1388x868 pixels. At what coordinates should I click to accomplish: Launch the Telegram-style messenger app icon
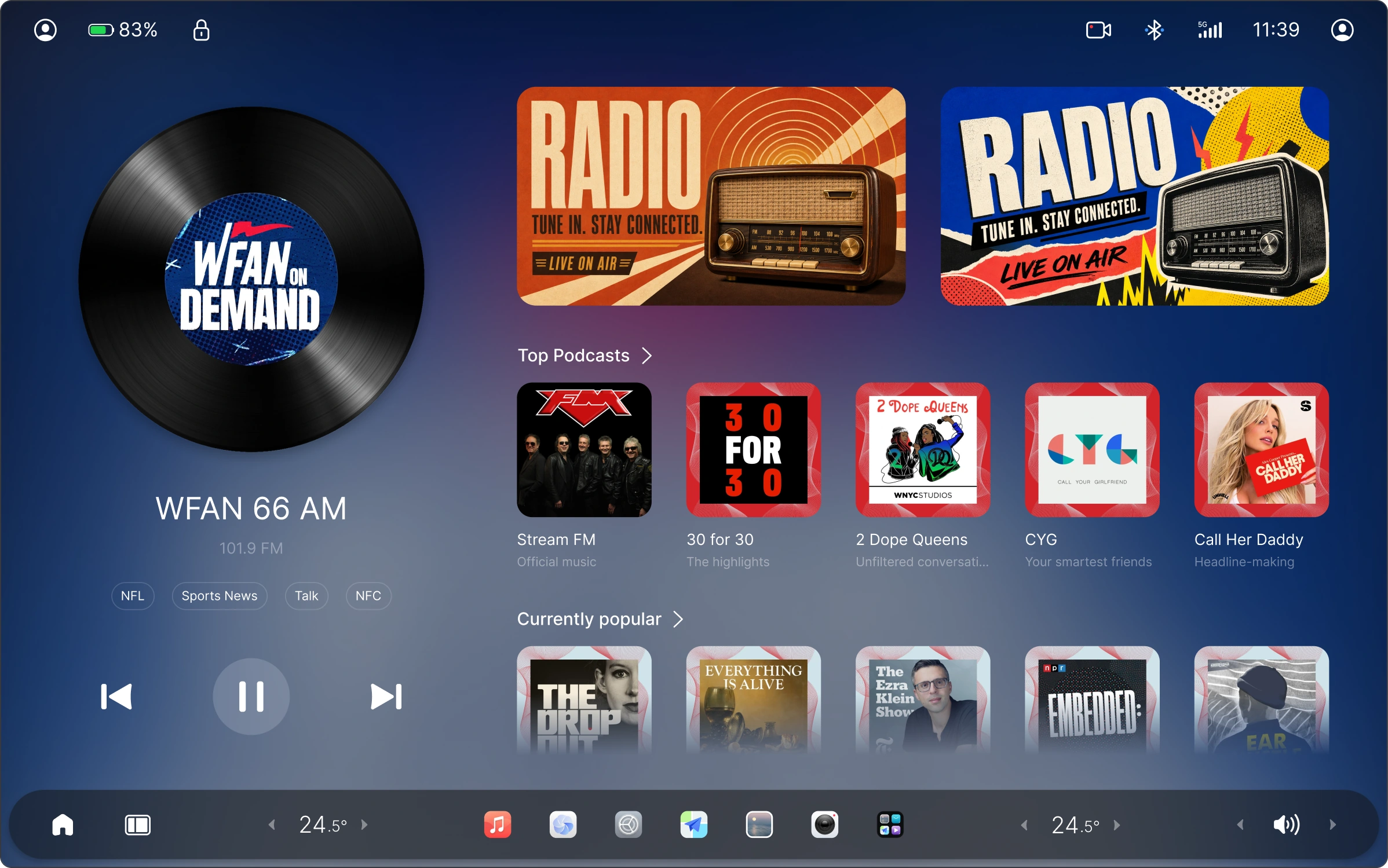point(693,825)
